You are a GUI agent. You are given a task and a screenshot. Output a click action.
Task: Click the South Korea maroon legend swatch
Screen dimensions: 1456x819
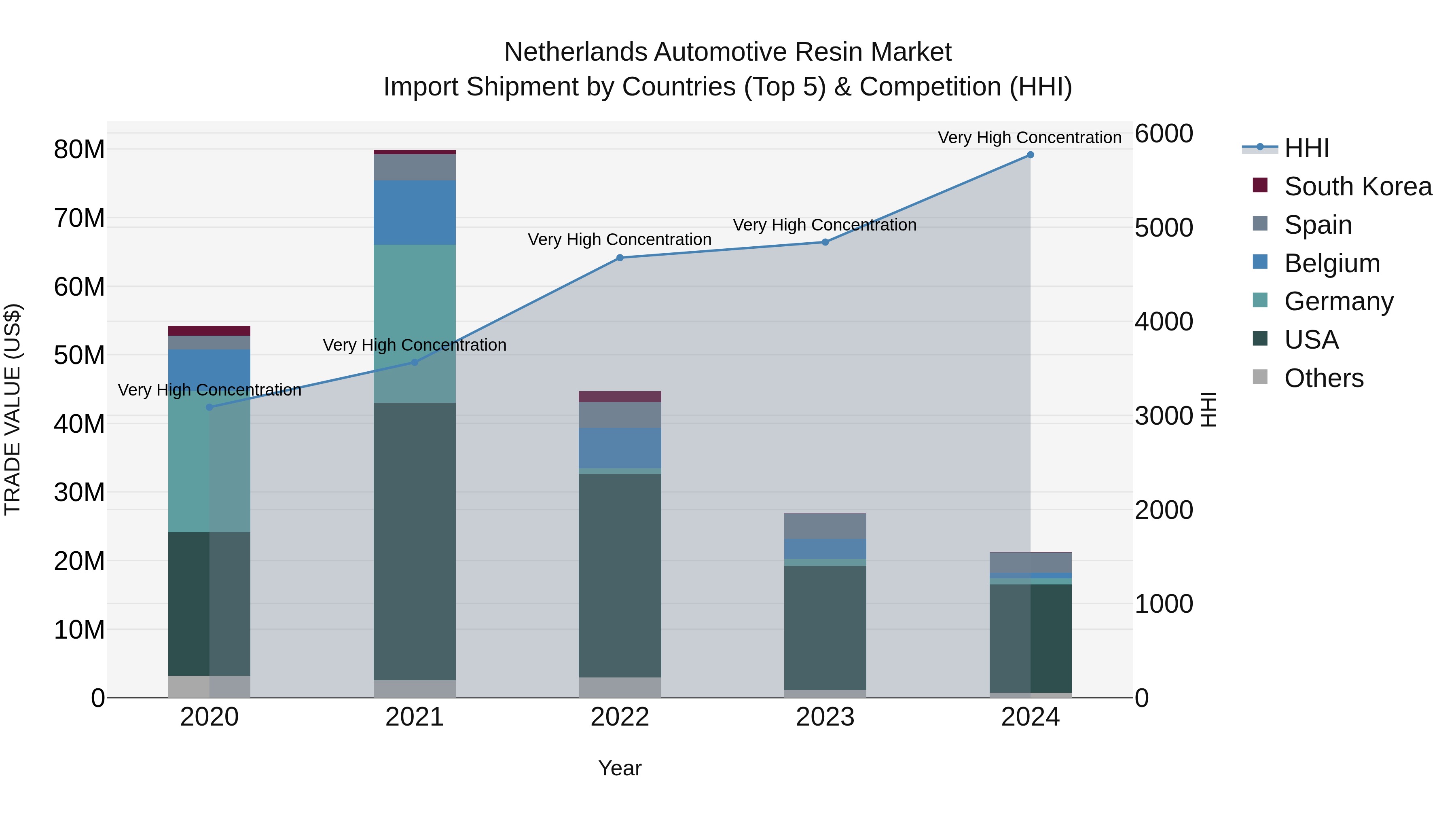[x=1260, y=185]
